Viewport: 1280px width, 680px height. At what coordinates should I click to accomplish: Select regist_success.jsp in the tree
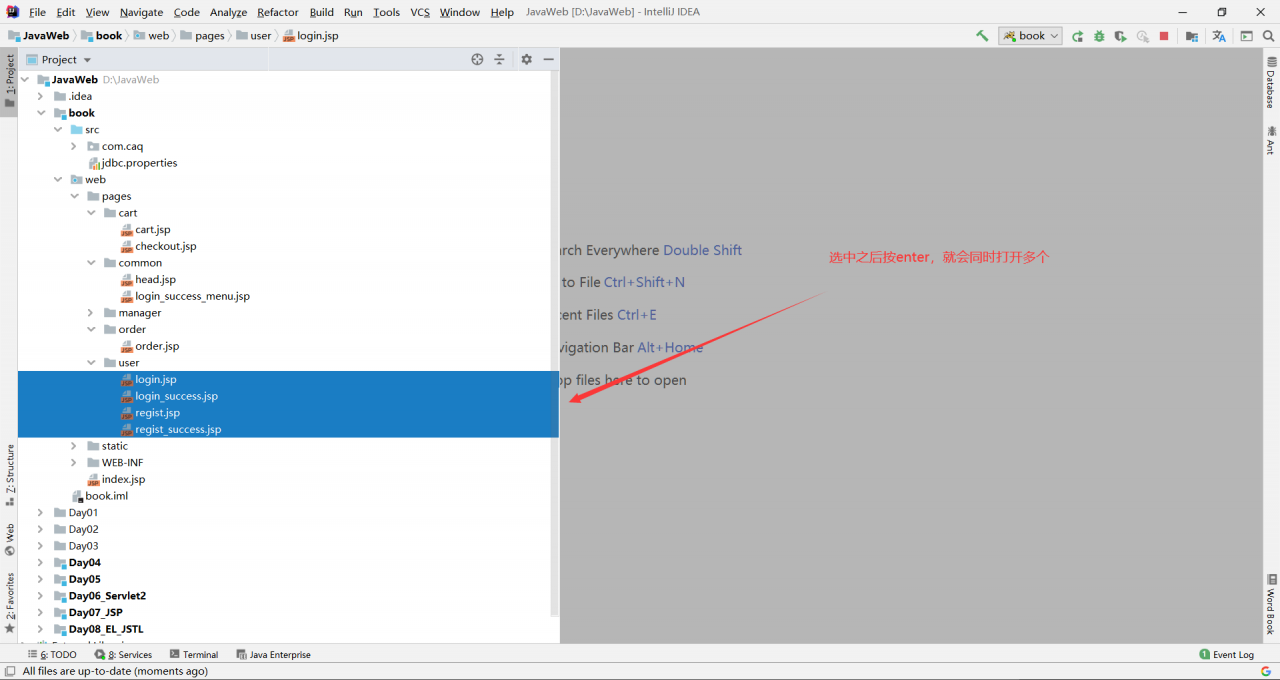171,429
